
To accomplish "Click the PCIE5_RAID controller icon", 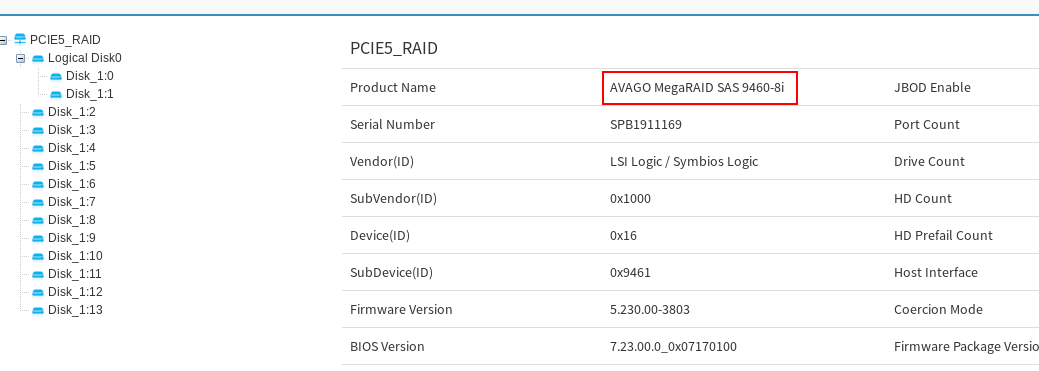I will [21, 40].
